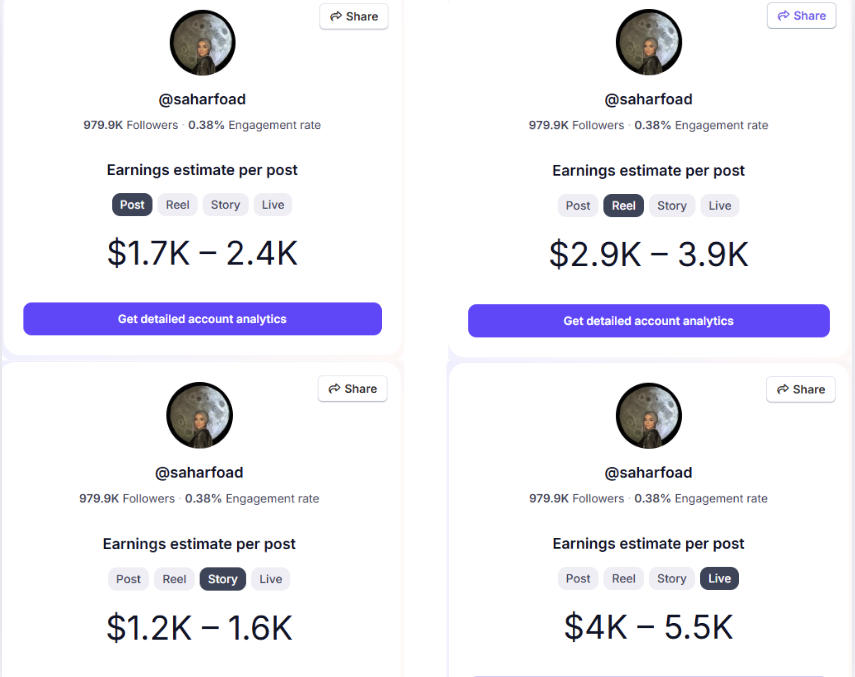Select Live tab in top-right card

tap(719, 206)
